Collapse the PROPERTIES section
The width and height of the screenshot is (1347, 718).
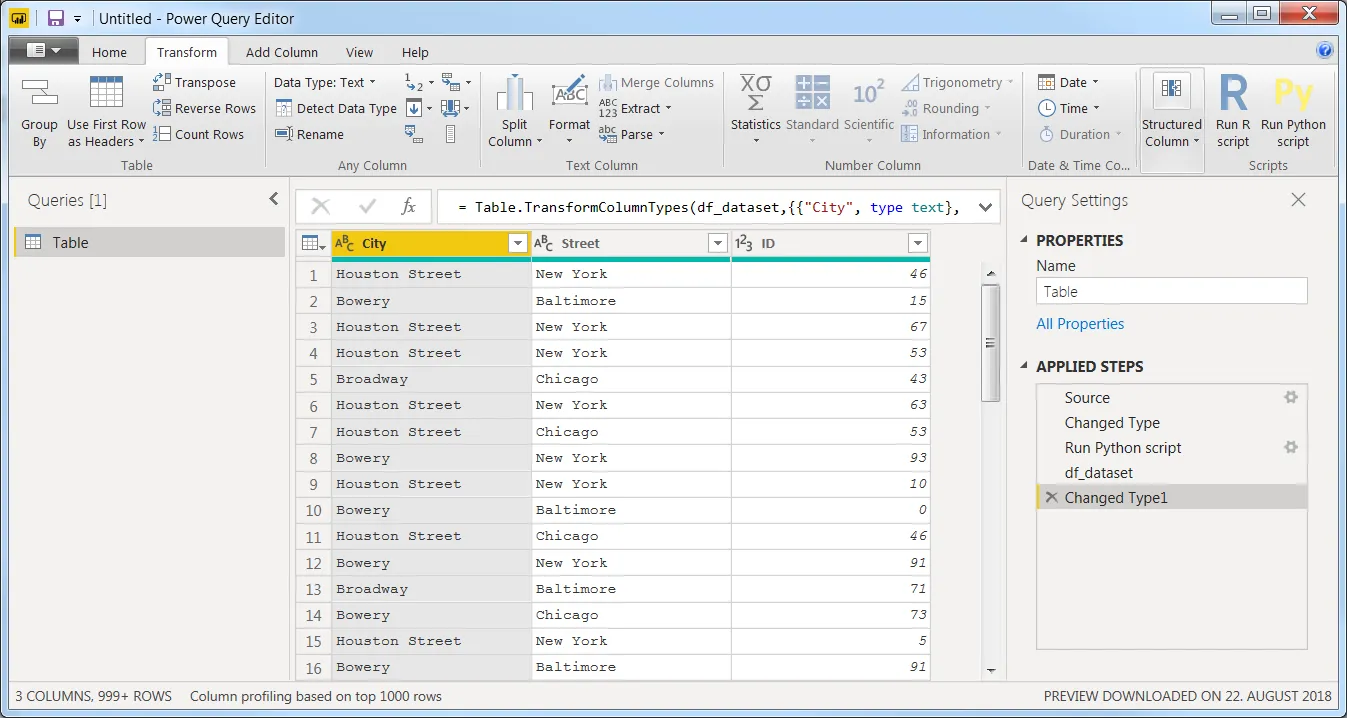1024,240
